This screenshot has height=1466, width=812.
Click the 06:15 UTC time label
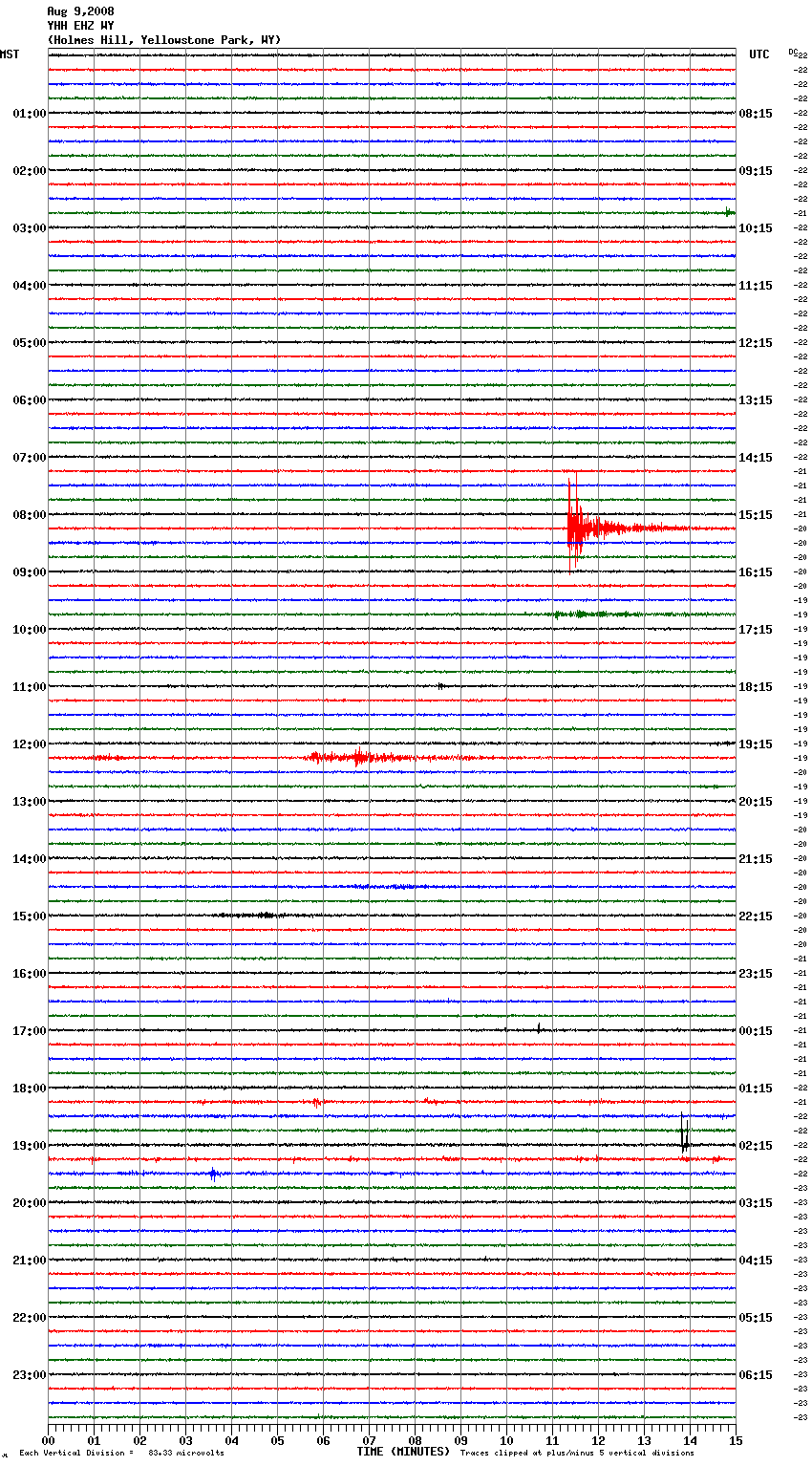[756, 1375]
